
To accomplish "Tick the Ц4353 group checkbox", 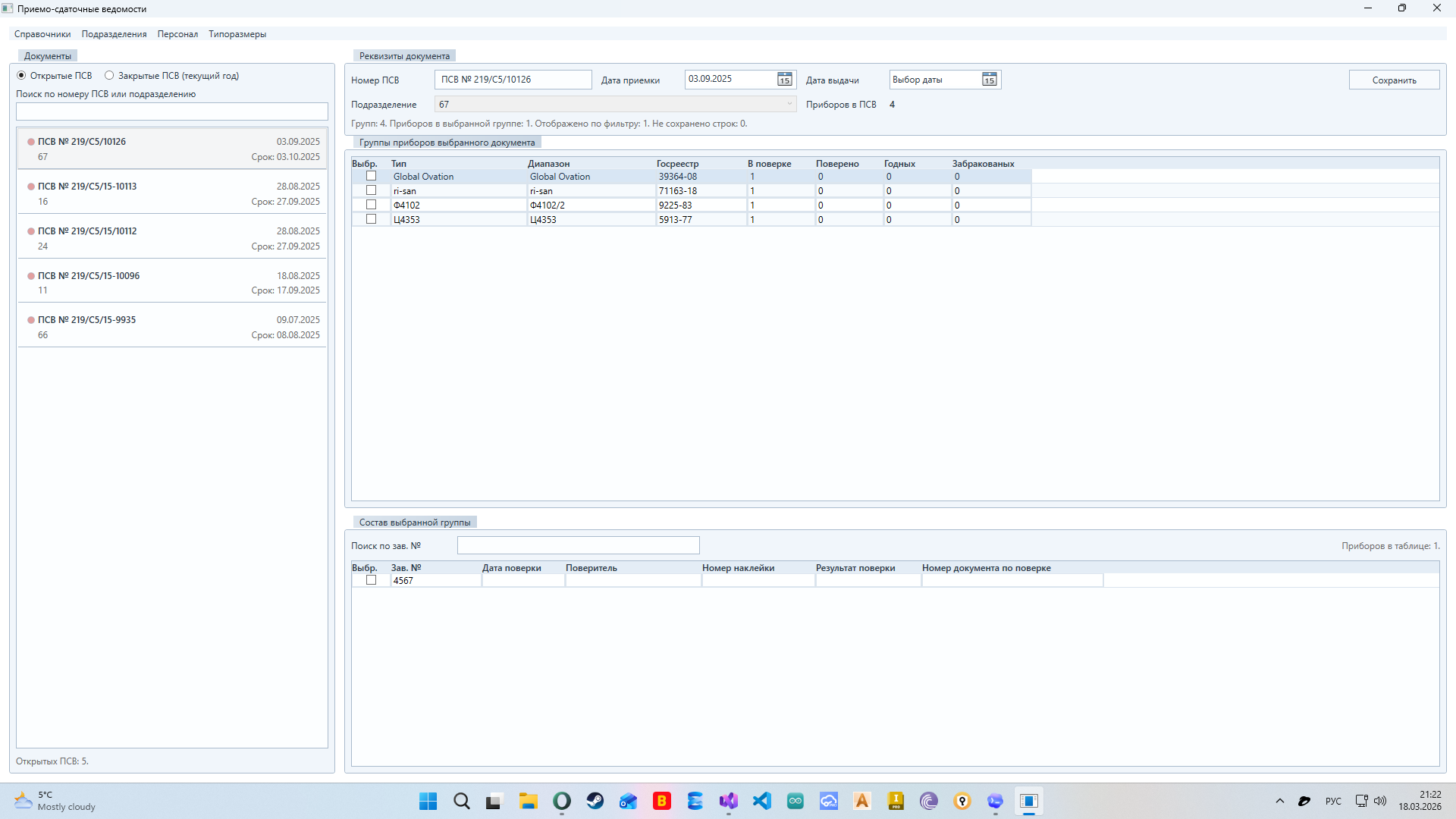I will (x=371, y=219).
